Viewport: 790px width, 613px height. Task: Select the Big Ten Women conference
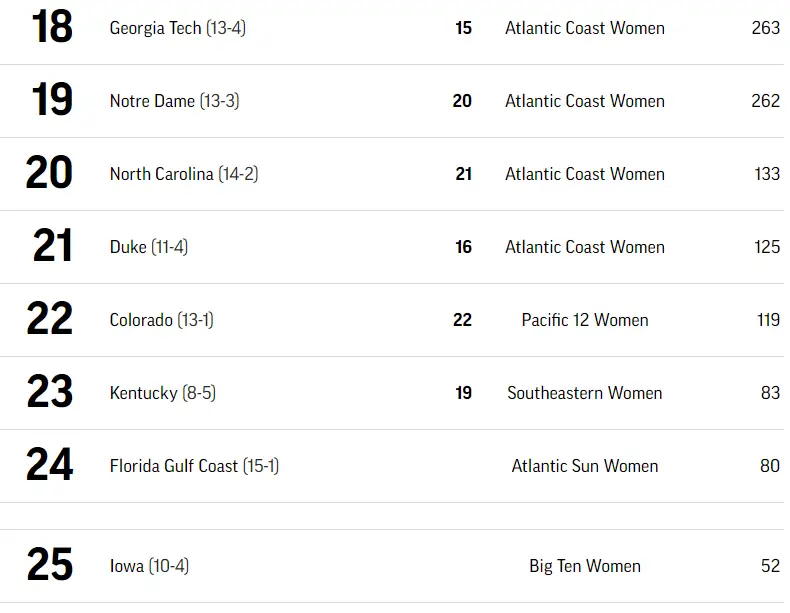pyautogui.click(x=584, y=566)
